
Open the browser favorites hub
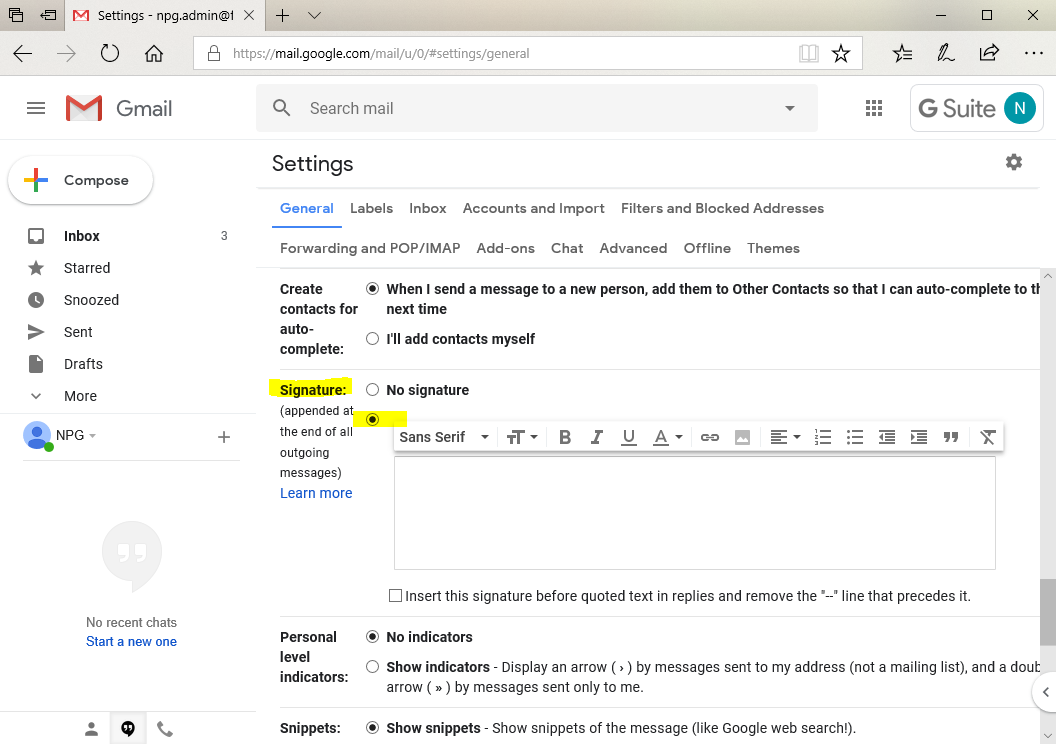(x=902, y=53)
